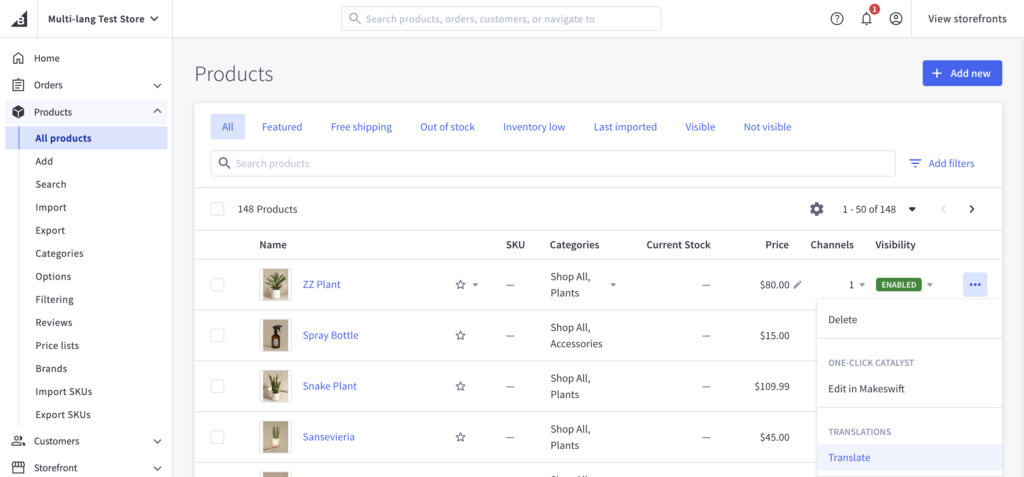Open the notifications bell icon
The image size is (1024, 477).
866,19
